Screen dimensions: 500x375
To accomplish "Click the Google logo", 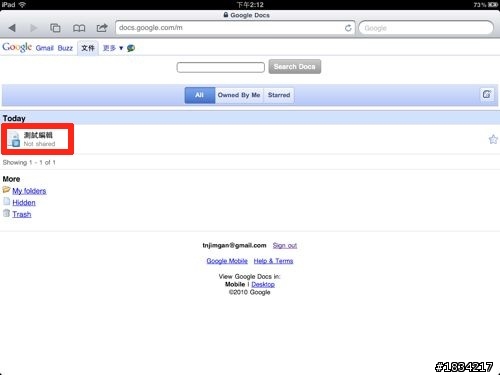I will click(x=17, y=47).
